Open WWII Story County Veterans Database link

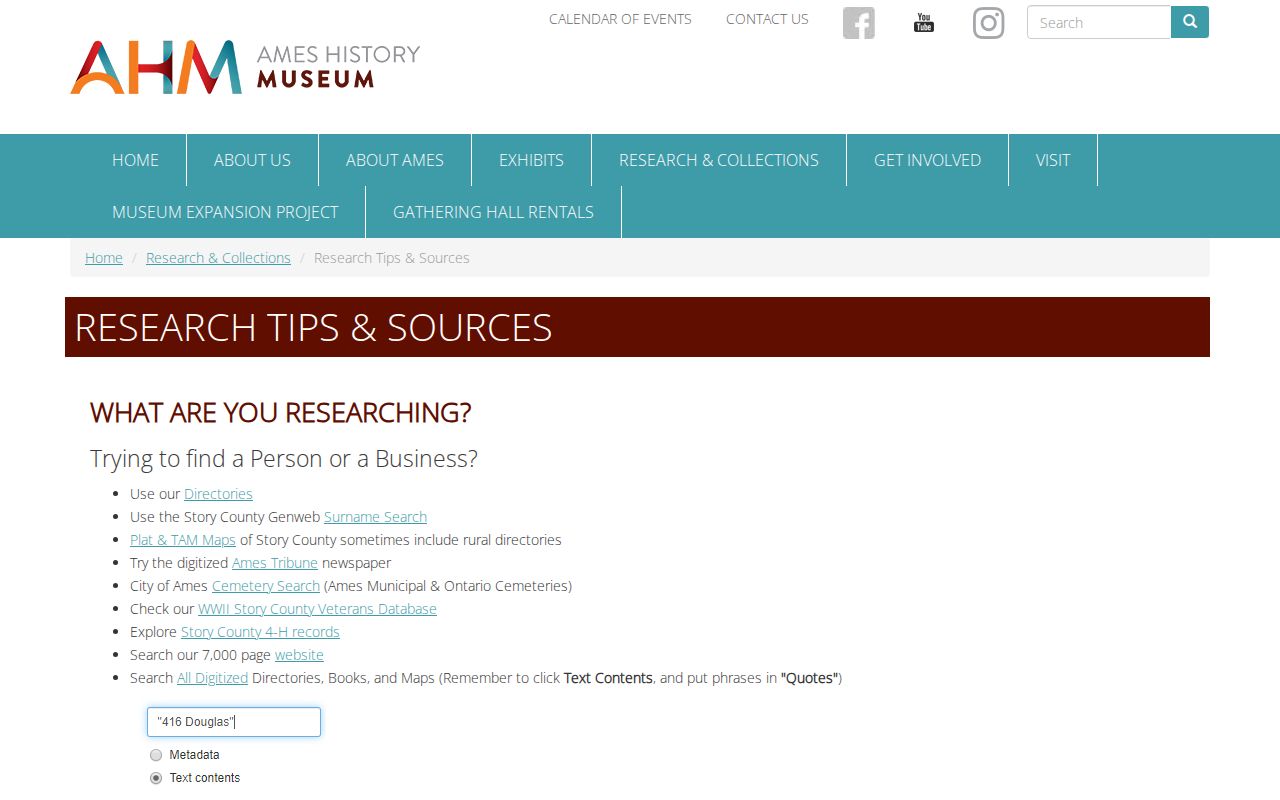tap(317, 609)
